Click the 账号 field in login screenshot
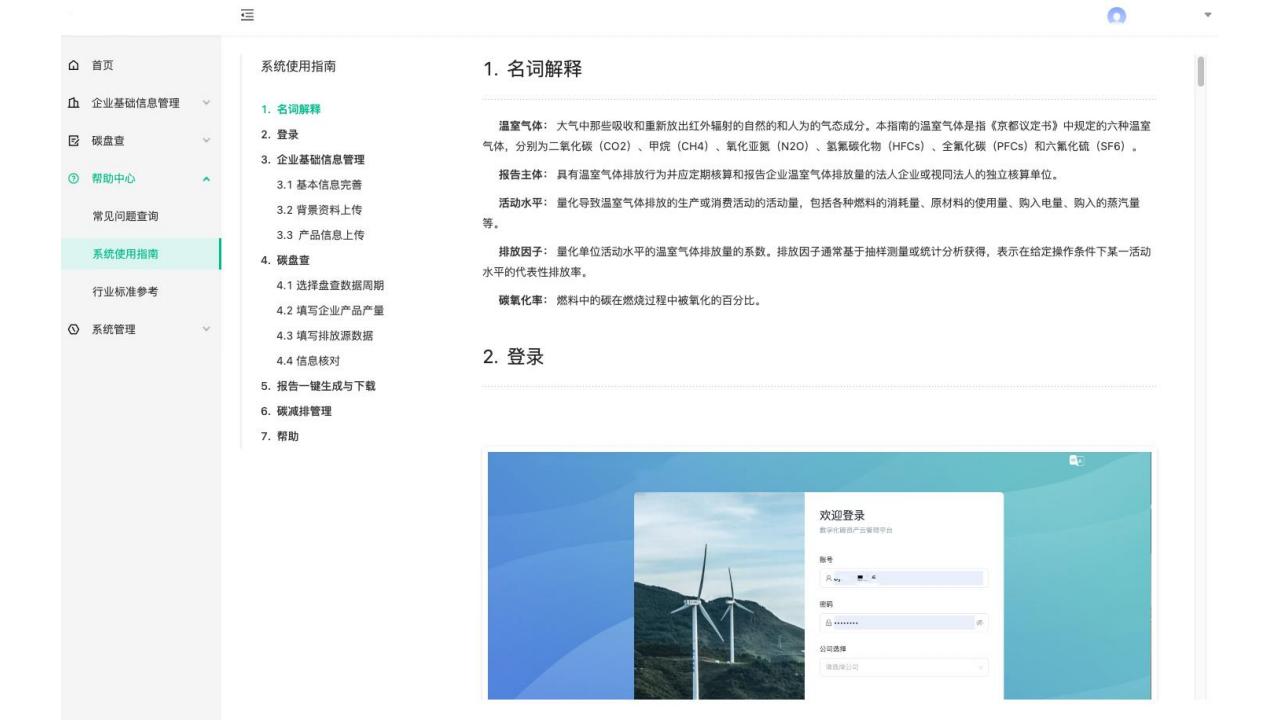The width and height of the screenshot is (1280, 720). tap(903, 578)
